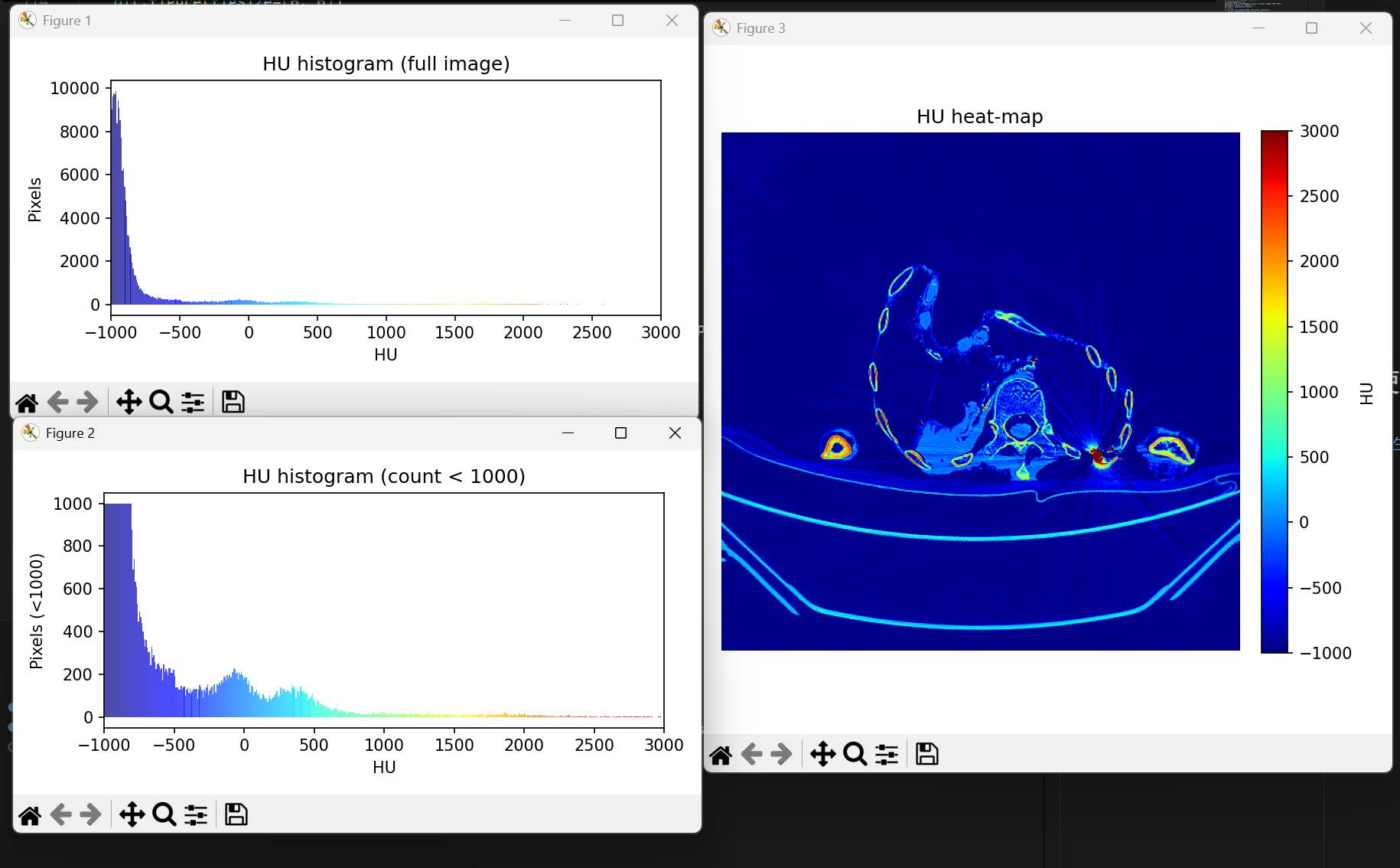Go back to previous view in Figure 2
The width and height of the screenshot is (1400, 868).
61,814
